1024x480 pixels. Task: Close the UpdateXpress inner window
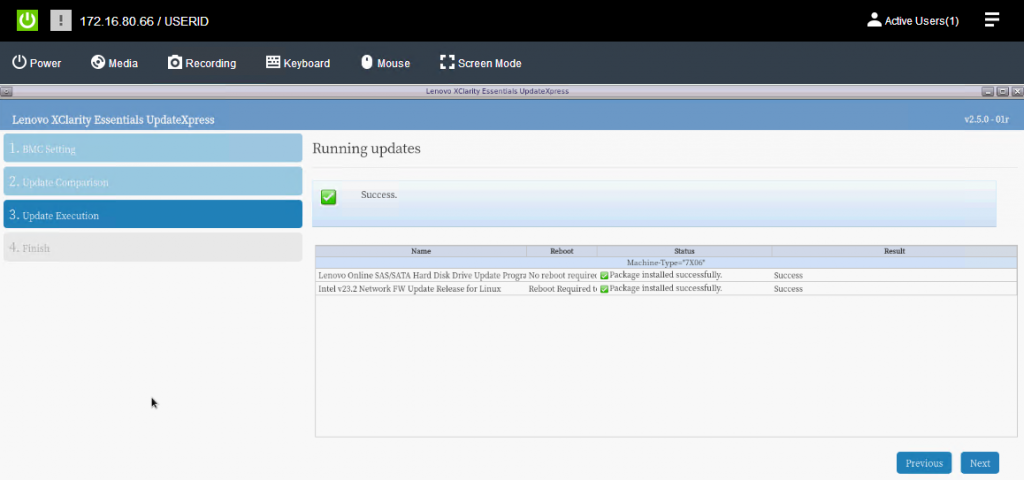tap(1017, 91)
